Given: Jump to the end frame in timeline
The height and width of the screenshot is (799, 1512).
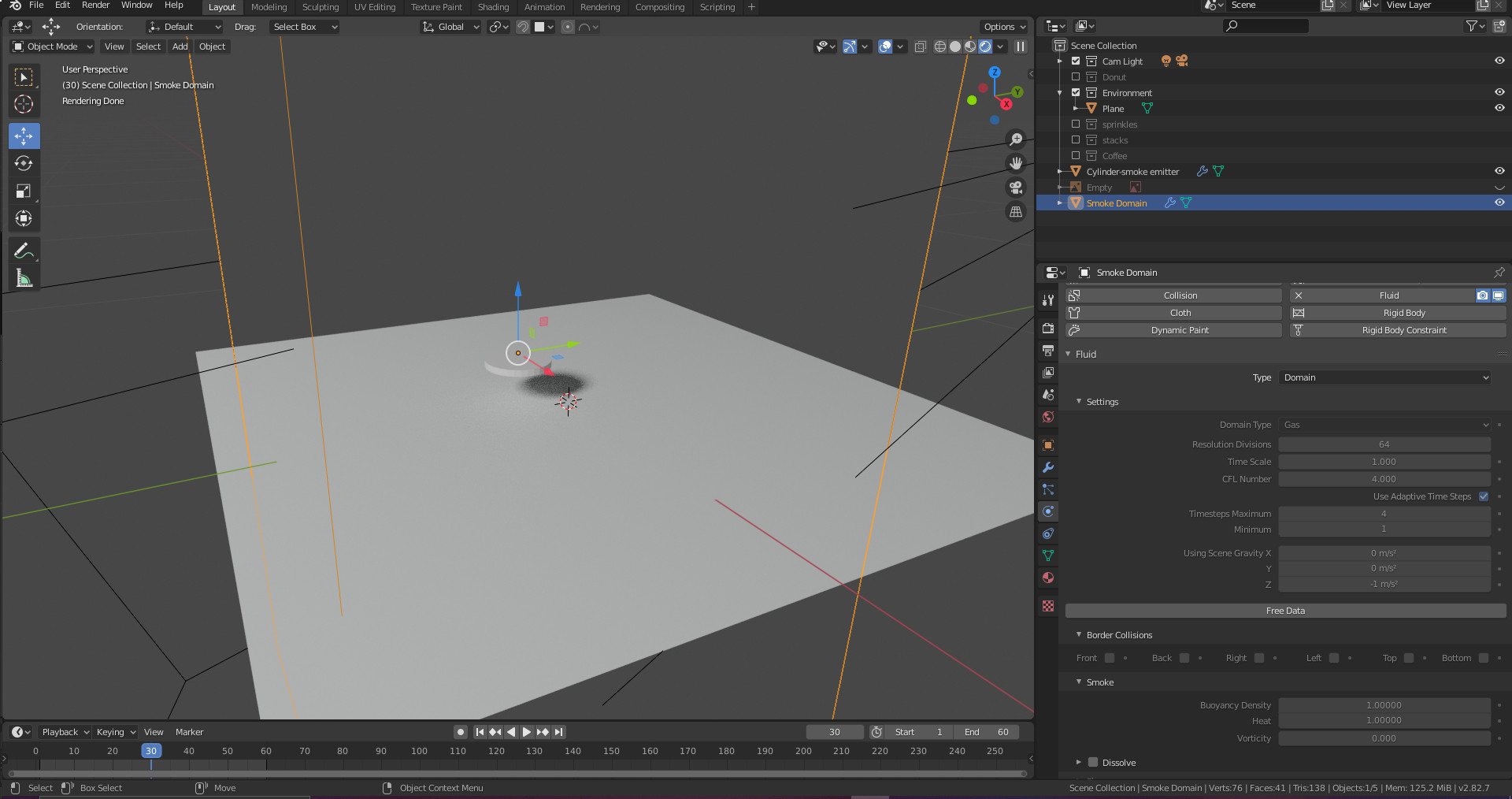Looking at the screenshot, I should point(559,731).
